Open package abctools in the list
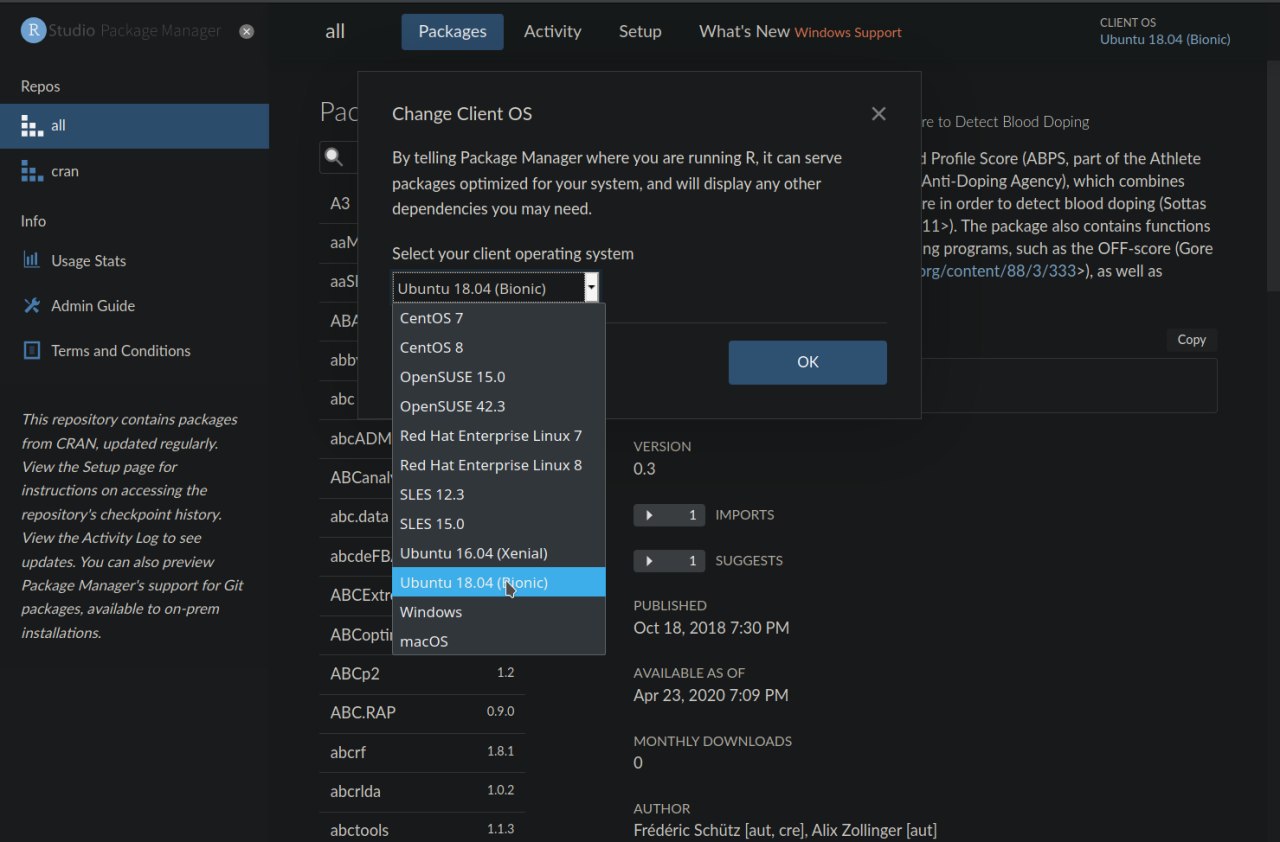The height and width of the screenshot is (842, 1280). pyautogui.click(x=422, y=829)
